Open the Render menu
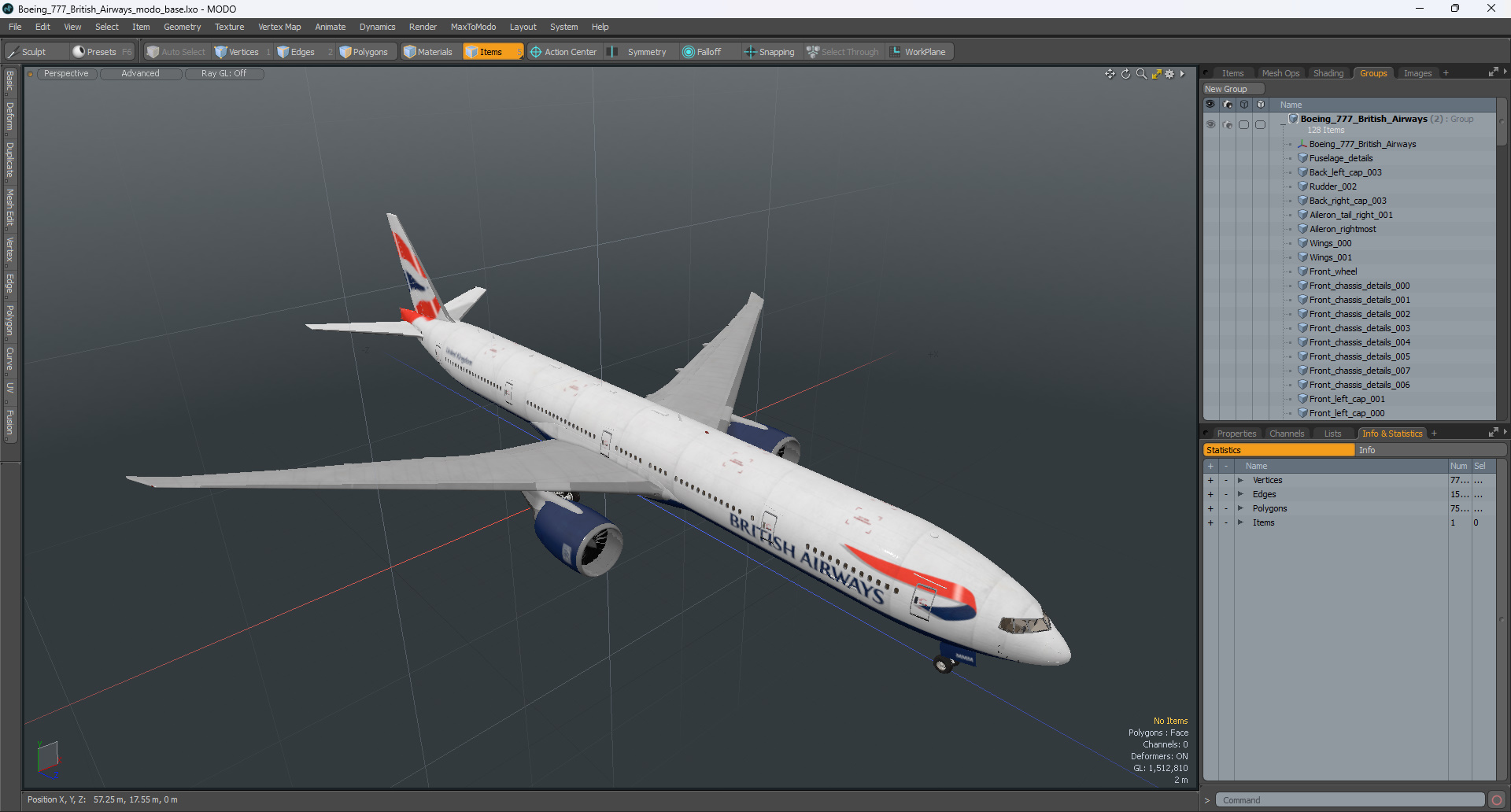This screenshot has height=812, width=1511. click(x=423, y=27)
